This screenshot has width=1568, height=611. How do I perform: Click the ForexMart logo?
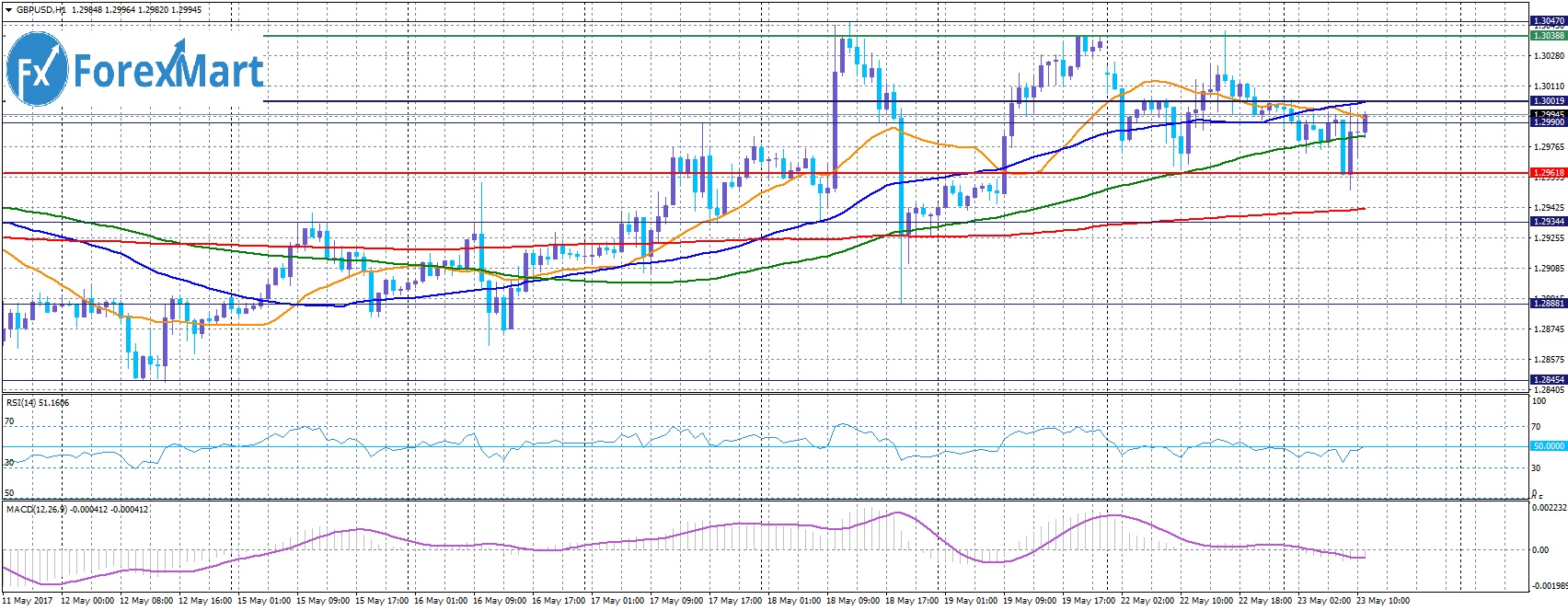pos(134,70)
